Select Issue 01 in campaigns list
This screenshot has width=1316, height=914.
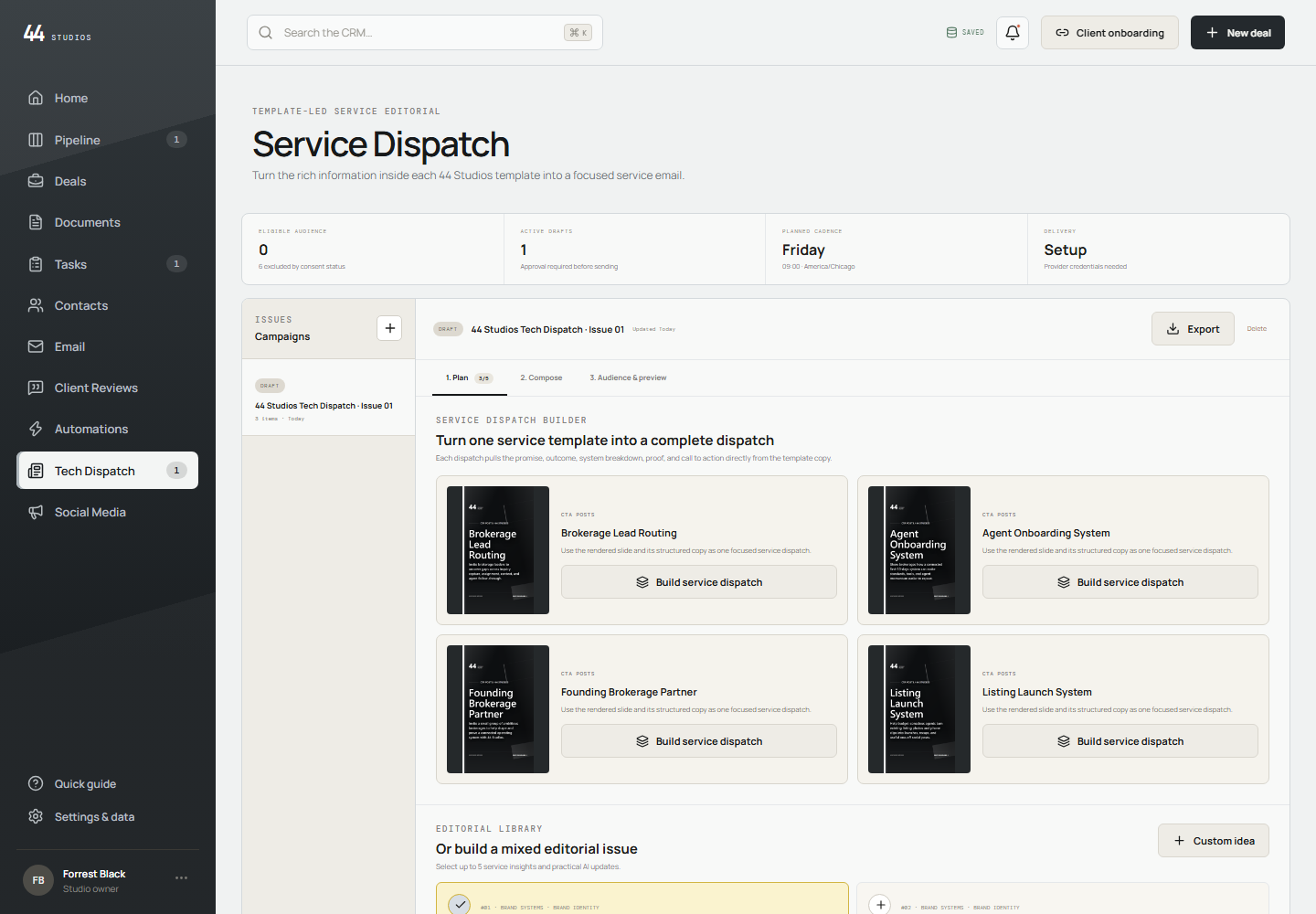tap(328, 398)
